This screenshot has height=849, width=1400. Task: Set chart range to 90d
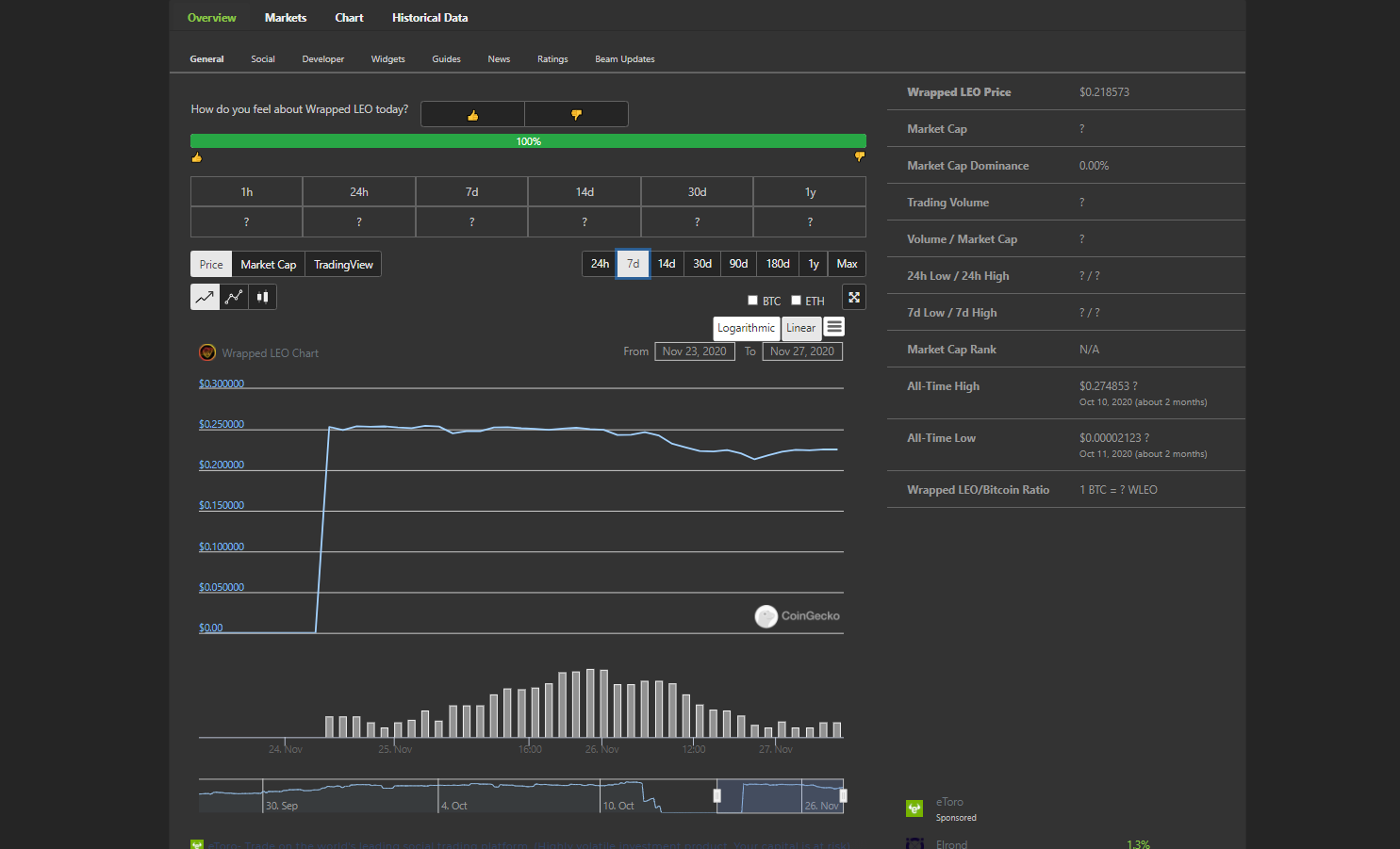738,264
